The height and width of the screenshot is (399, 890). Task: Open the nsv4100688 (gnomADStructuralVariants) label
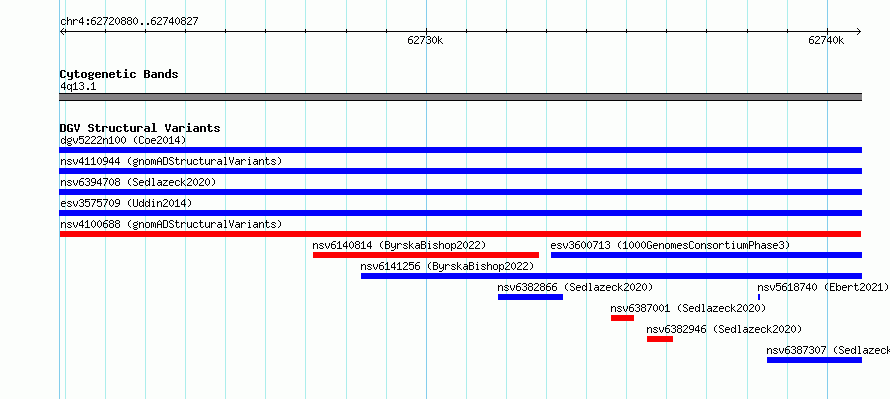point(171,224)
